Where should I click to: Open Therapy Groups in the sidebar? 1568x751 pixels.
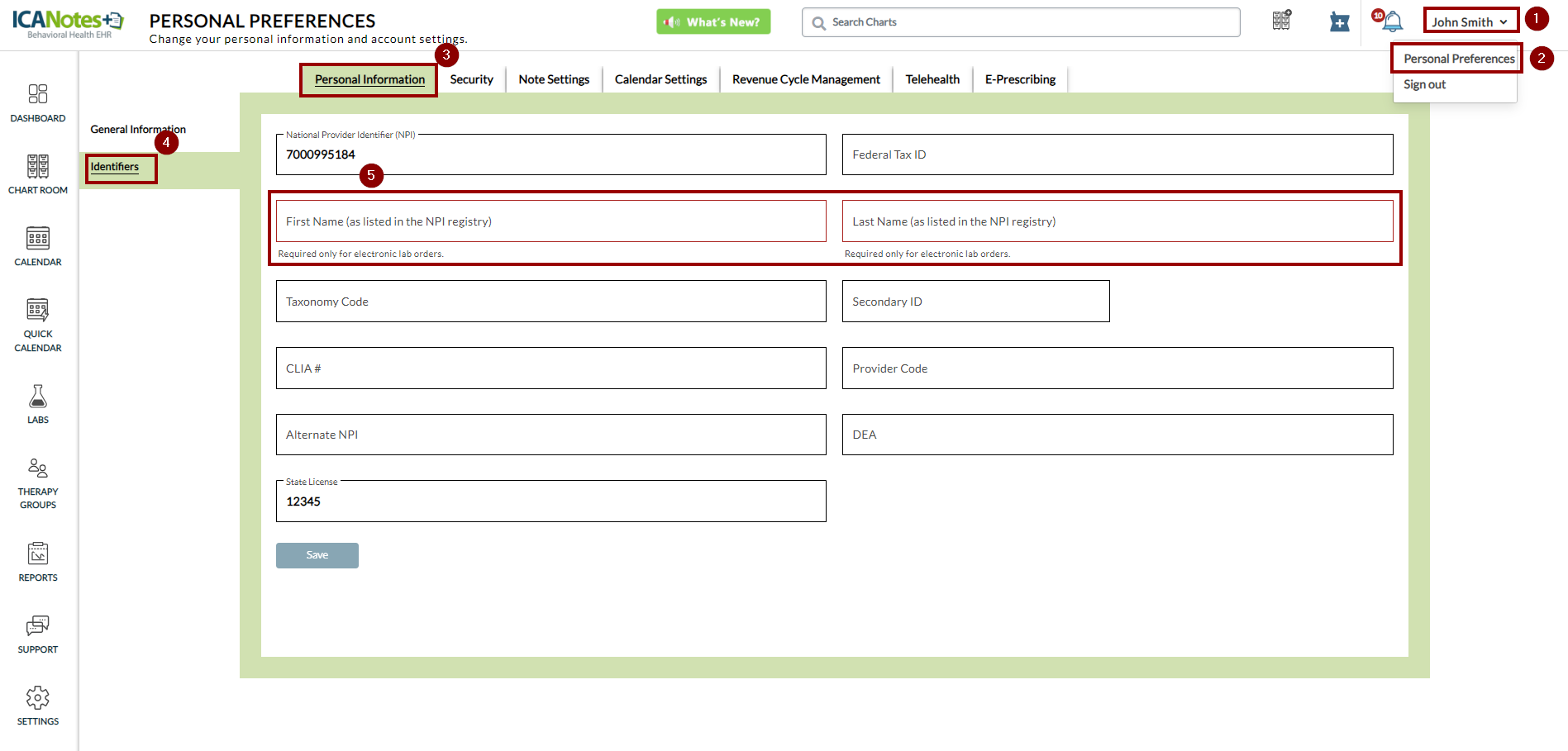tap(38, 483)
